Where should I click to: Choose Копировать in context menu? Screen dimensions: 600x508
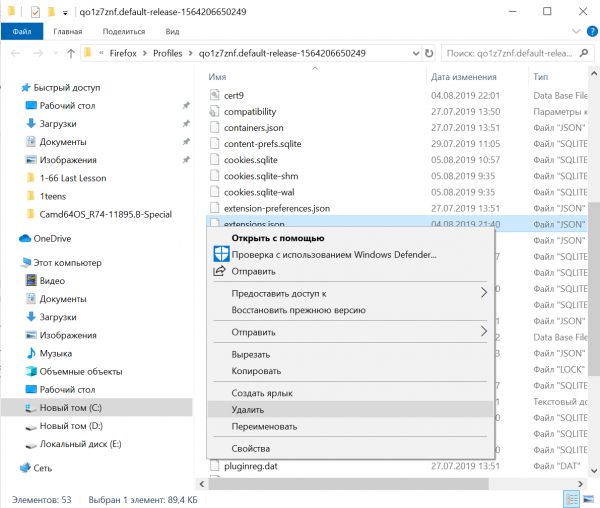pyautogui.click(x=256, y=371)
